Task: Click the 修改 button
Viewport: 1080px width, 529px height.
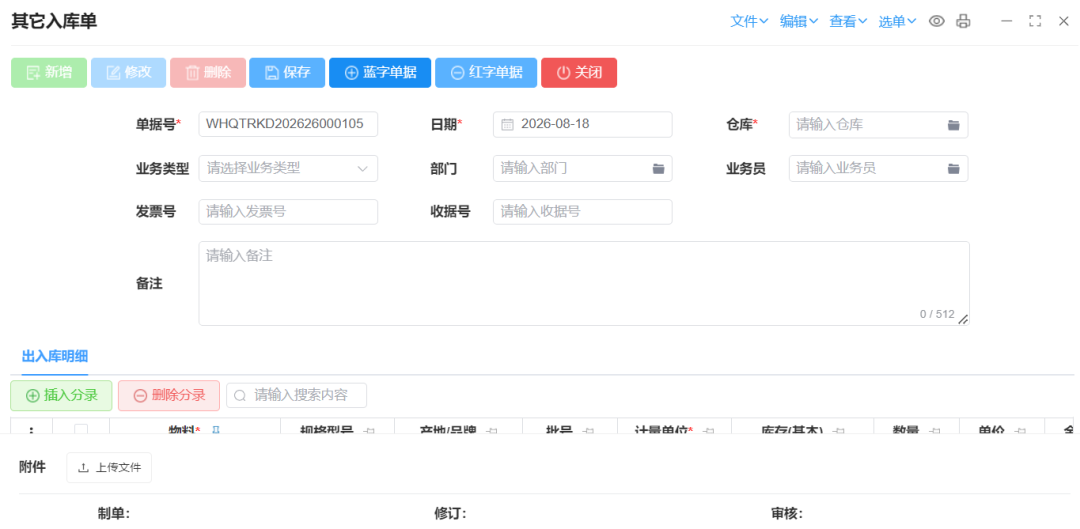Action: (x=129, y=72)
